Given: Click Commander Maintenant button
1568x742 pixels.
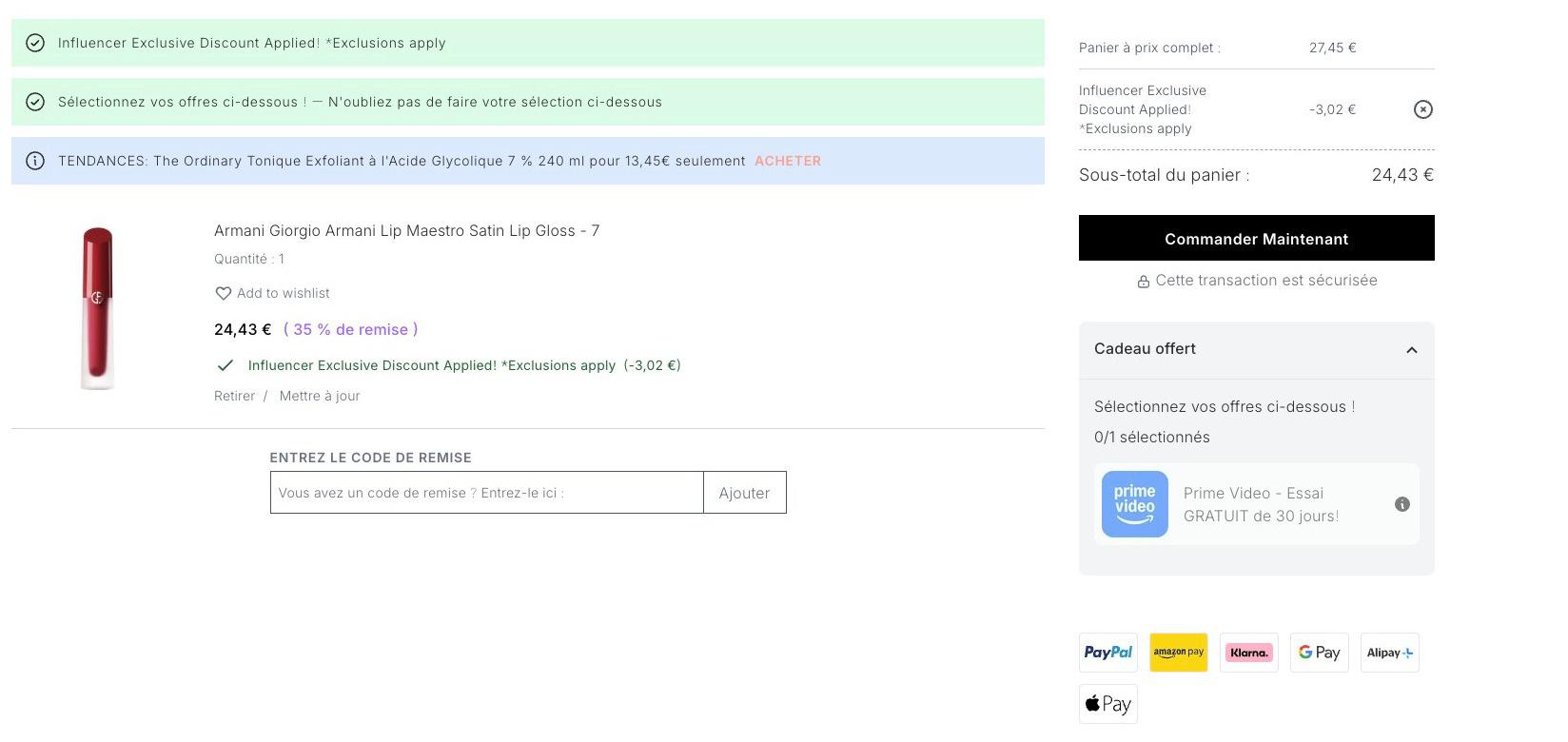Looking at the screenshot, I should click(x=1257, y=238).
